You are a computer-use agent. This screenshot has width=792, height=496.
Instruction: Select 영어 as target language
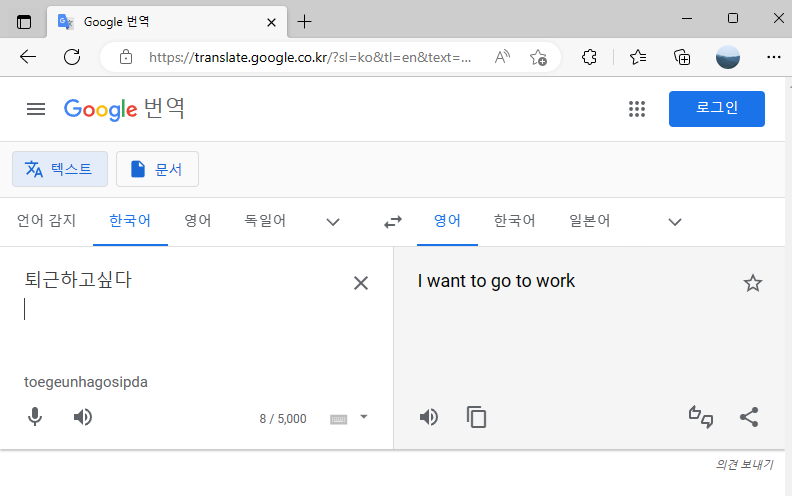pyautogui.click(x=447, y=221)
